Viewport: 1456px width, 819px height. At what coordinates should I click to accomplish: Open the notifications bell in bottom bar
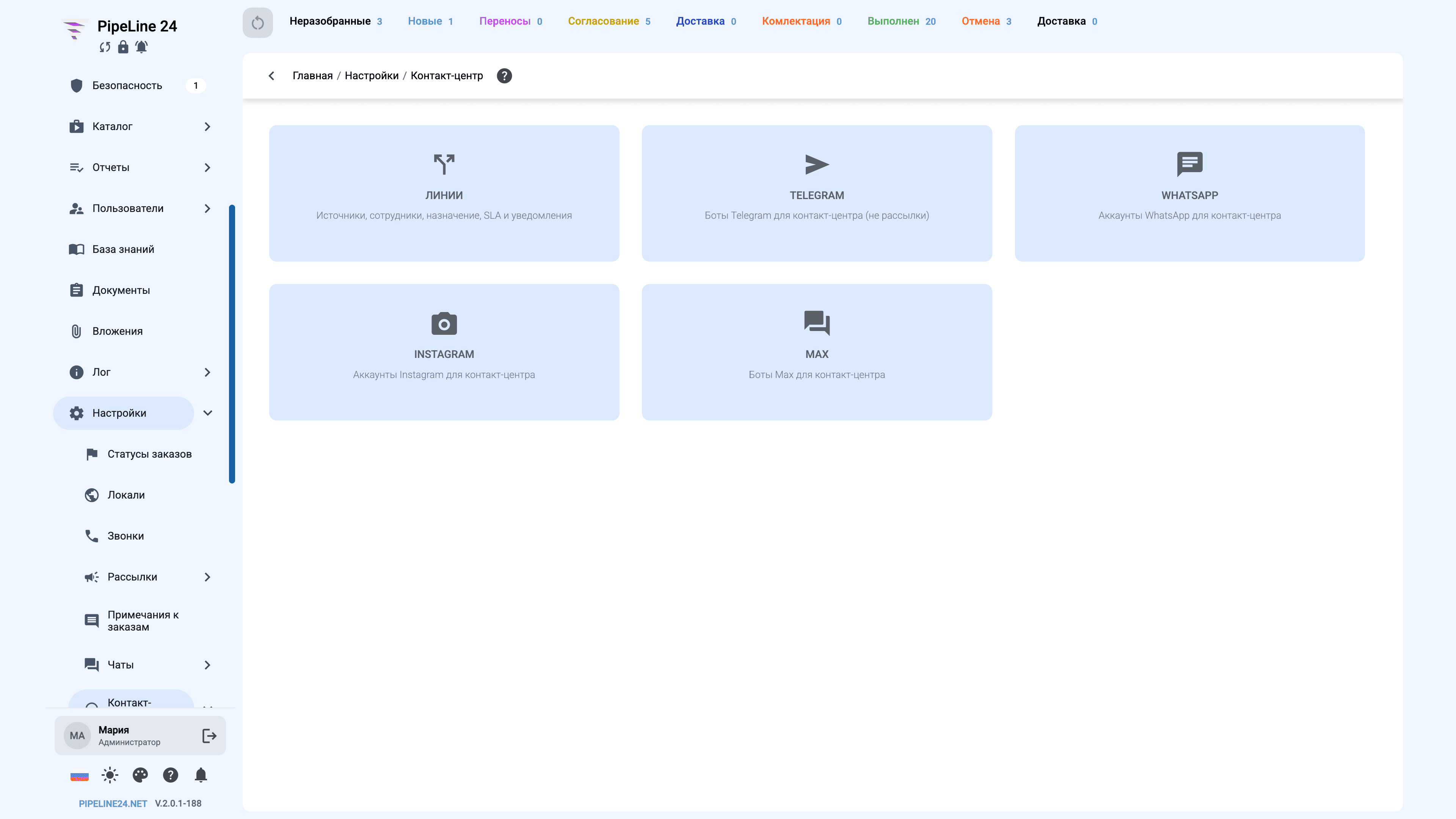201,775
